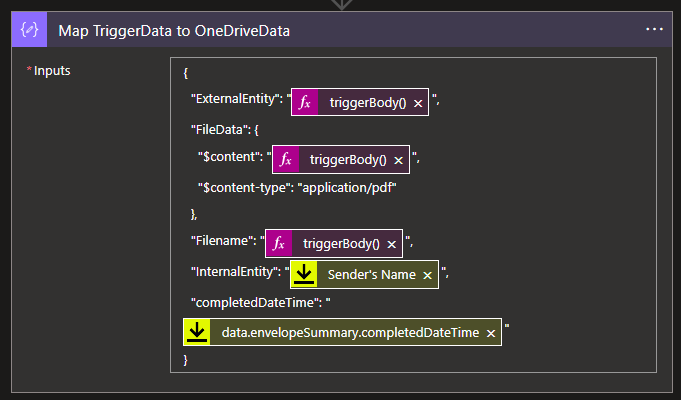Click fx icon on Filename triggerBody token
The width and height of the screenshot is (681, 400).
pyautogui.click(x=279, y=243)
